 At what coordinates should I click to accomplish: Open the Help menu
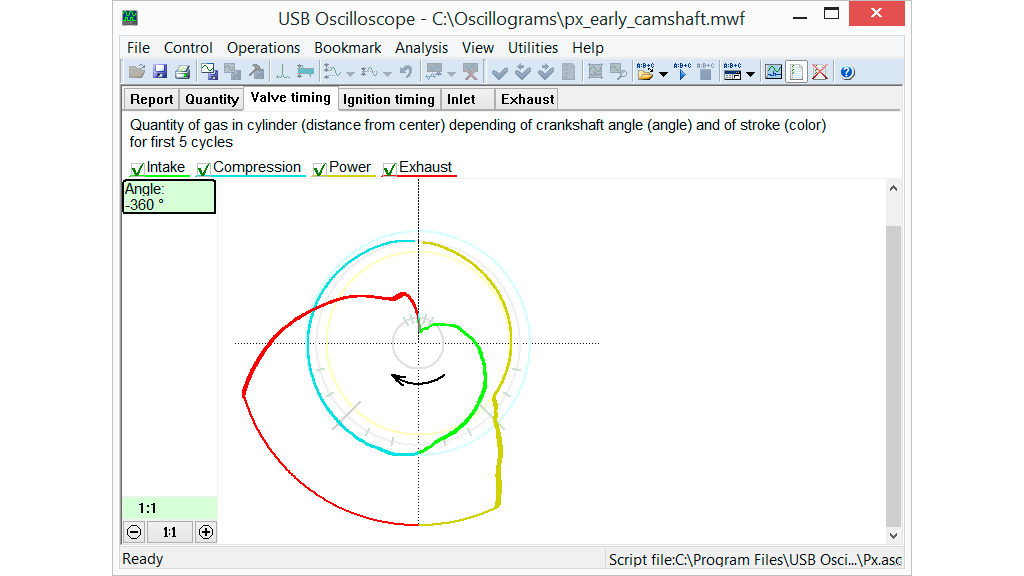[x=588, y=48]
